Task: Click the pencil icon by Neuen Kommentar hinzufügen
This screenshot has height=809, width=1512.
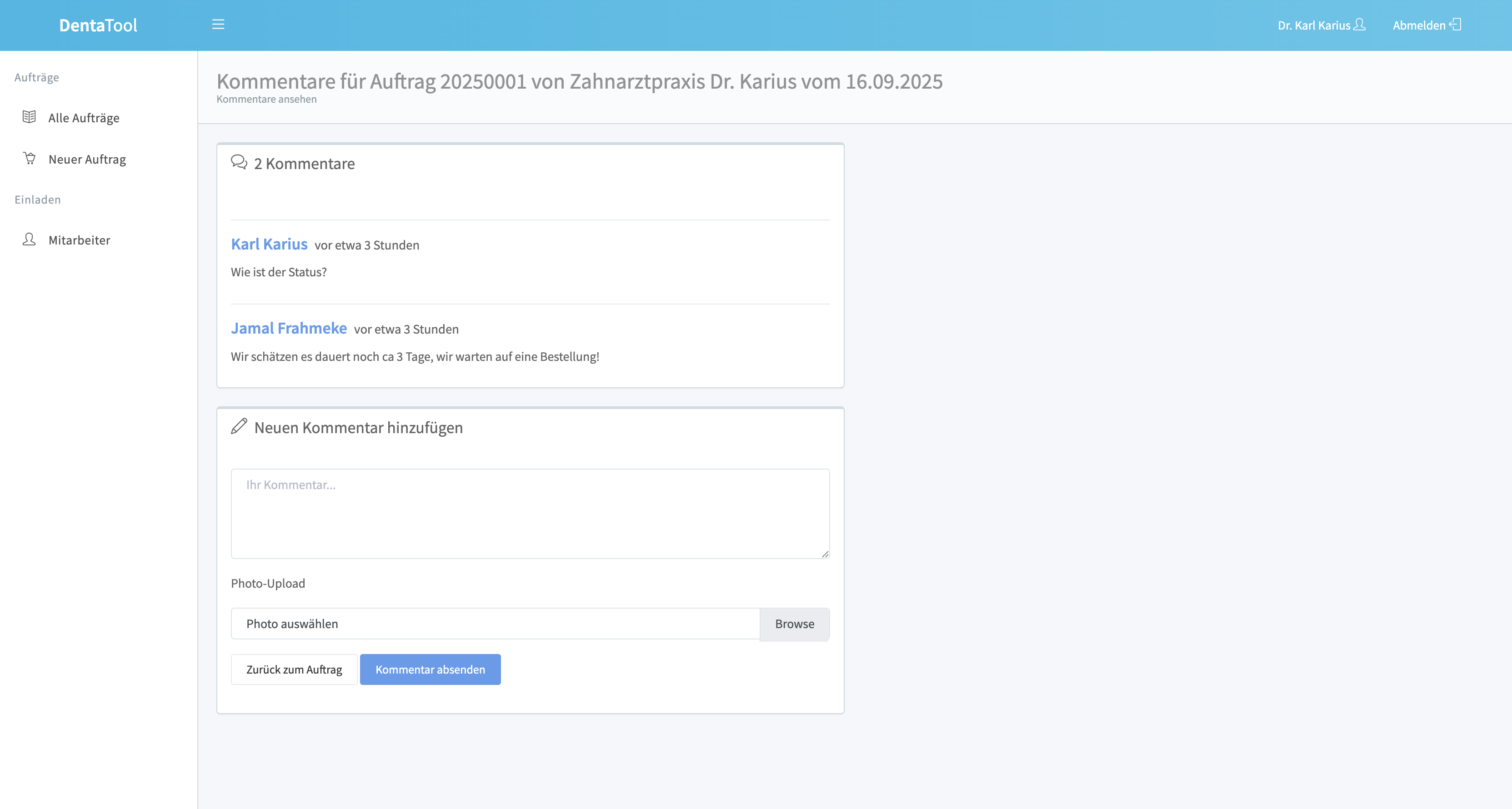Action: click(x=239, y=426)
